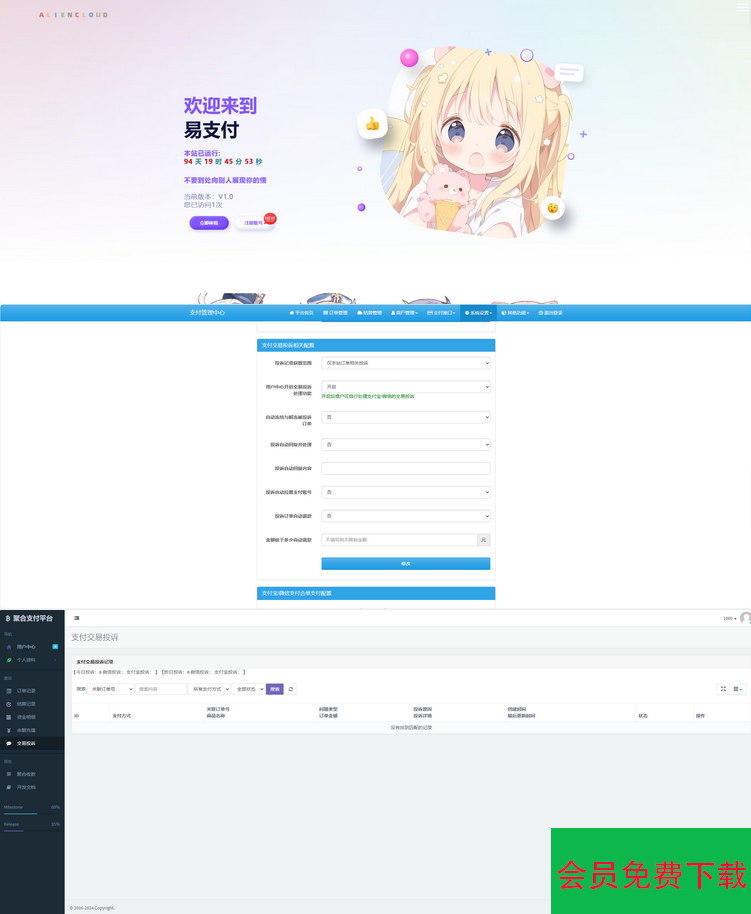
Task: Click the purple 立即体验 button
Action: pyautogui.click(x=209, y=223)
